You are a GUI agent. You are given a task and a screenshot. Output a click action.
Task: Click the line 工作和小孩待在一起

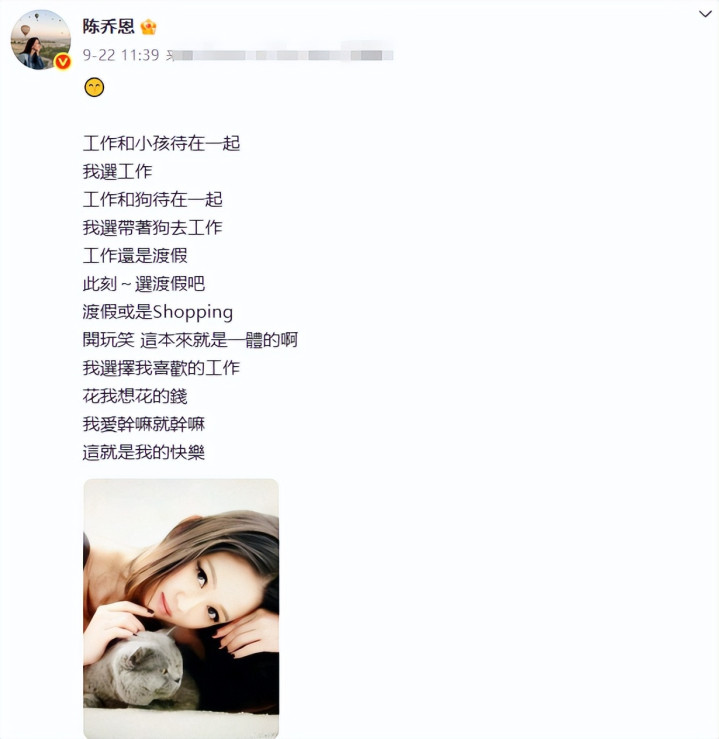point(162,143)
